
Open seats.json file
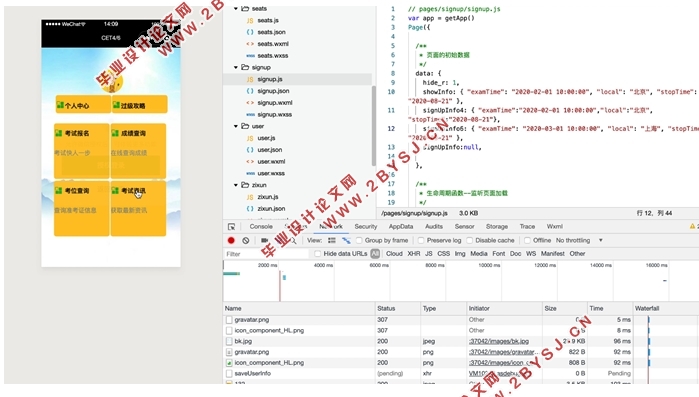[x=271, y=32]
